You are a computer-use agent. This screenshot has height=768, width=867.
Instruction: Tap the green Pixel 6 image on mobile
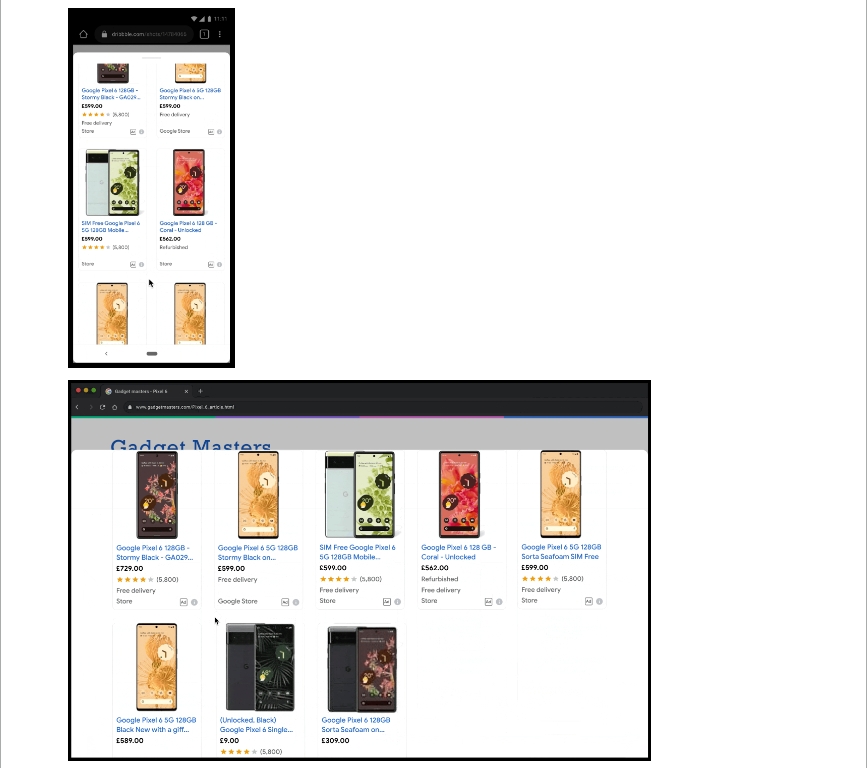pos(112,182)
